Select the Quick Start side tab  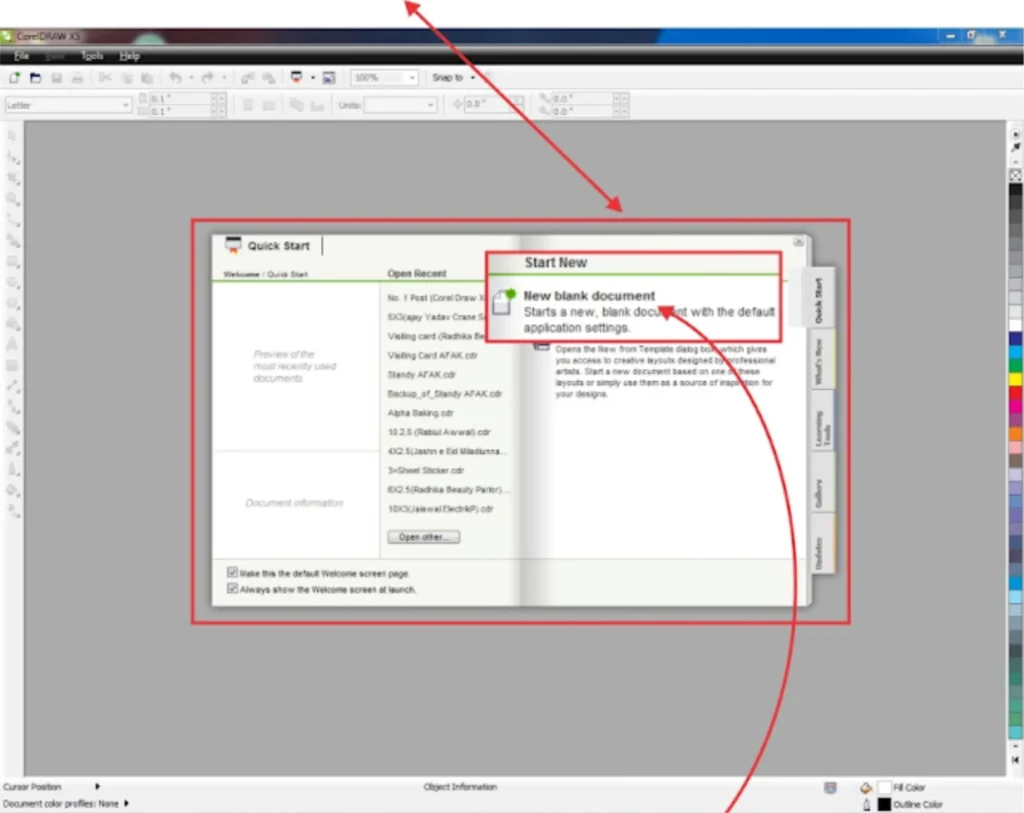(x=819, y=300)
